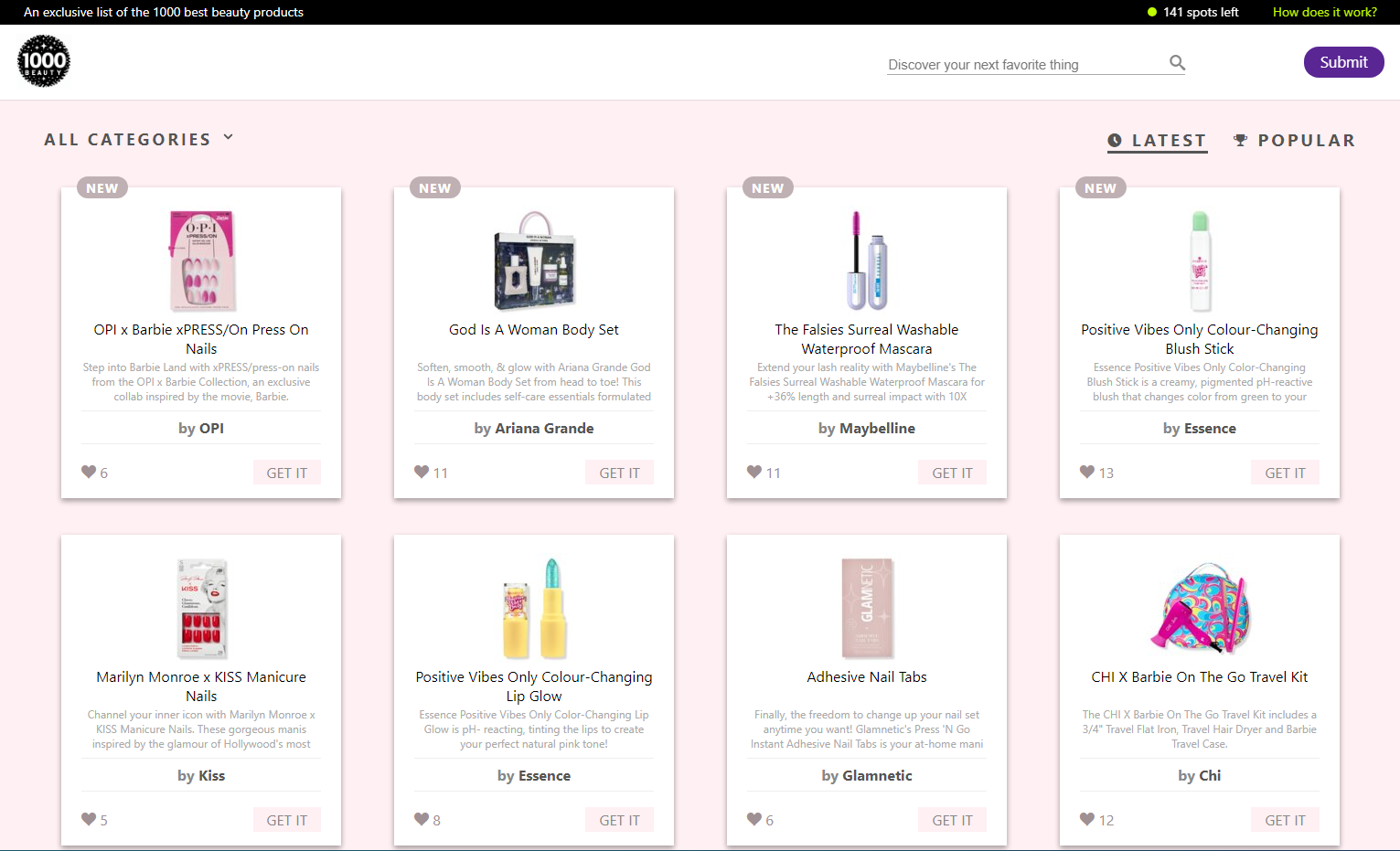
Task: Click the Submit button
Action: 1343,62
